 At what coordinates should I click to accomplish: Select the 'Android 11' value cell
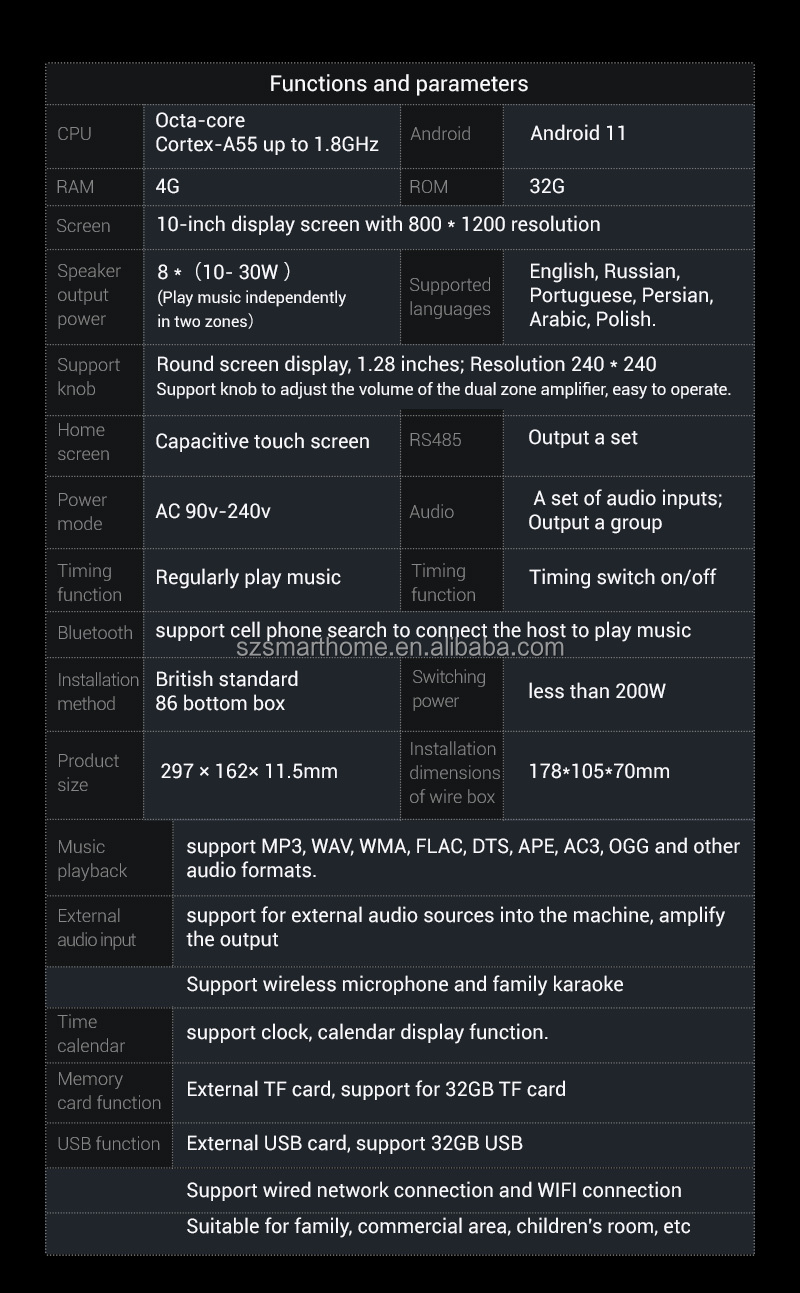[x=578, y=134]
